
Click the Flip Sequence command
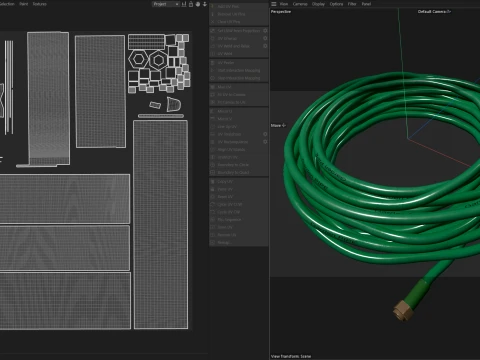[x=239, y=220]
